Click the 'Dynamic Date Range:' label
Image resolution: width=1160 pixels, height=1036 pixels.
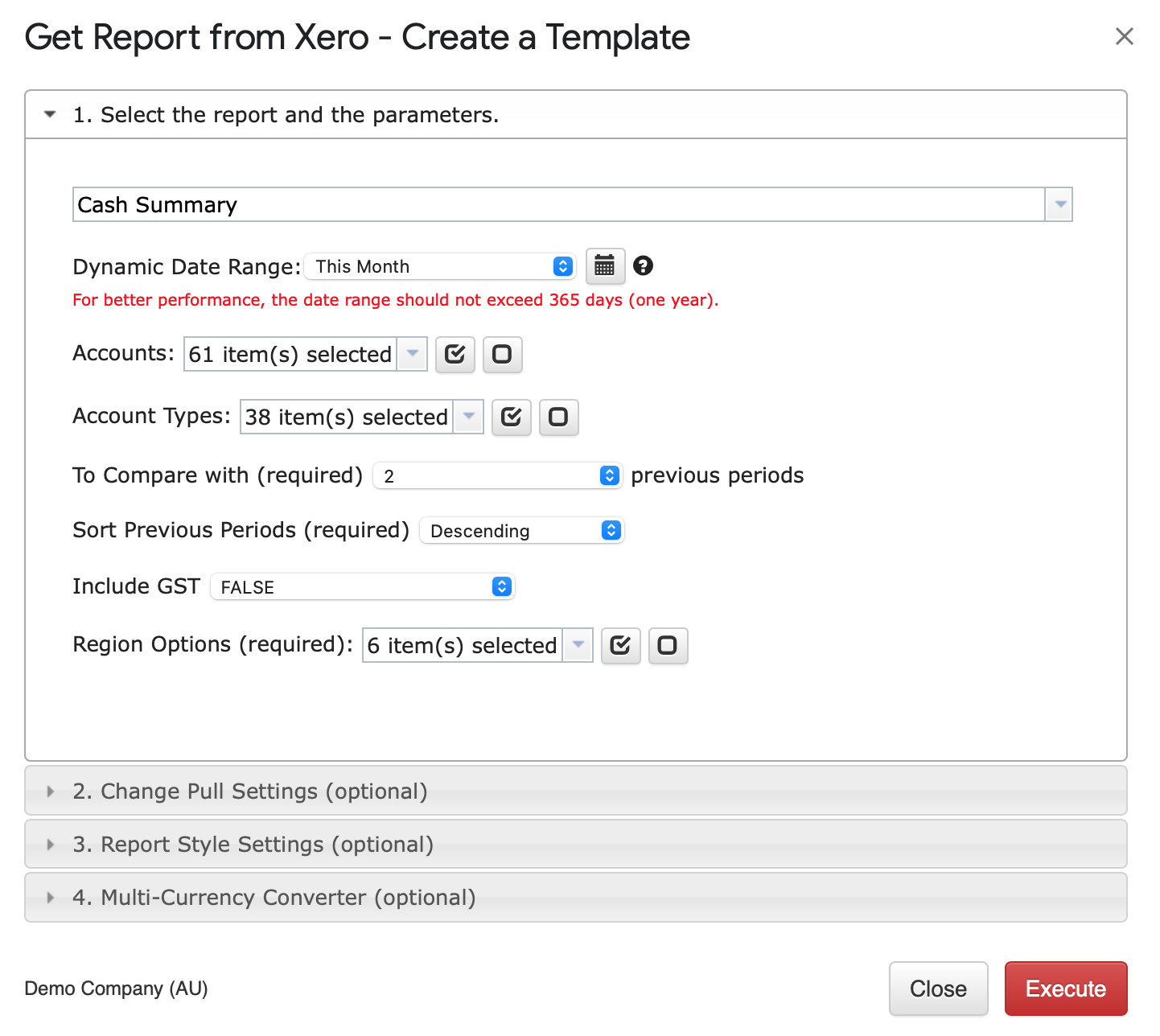coord(187,267)
